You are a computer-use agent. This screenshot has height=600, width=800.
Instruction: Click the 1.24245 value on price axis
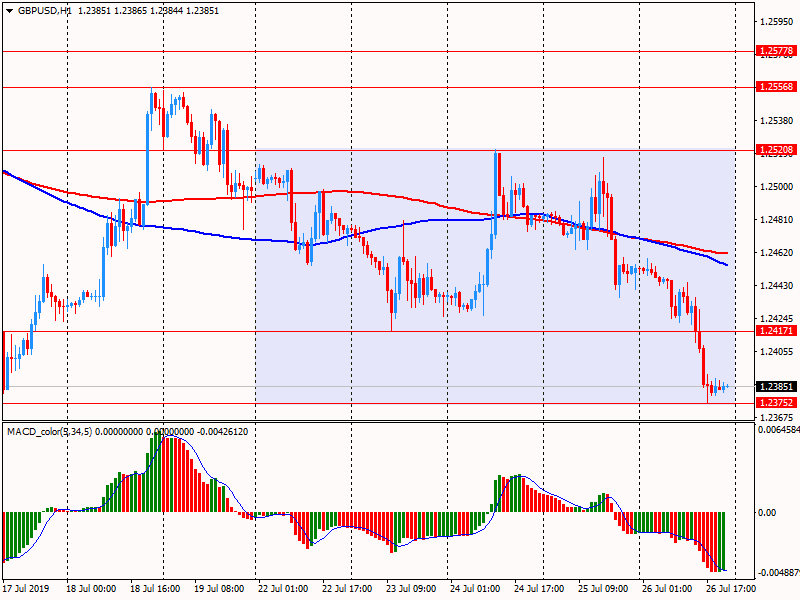coord(777,318)
